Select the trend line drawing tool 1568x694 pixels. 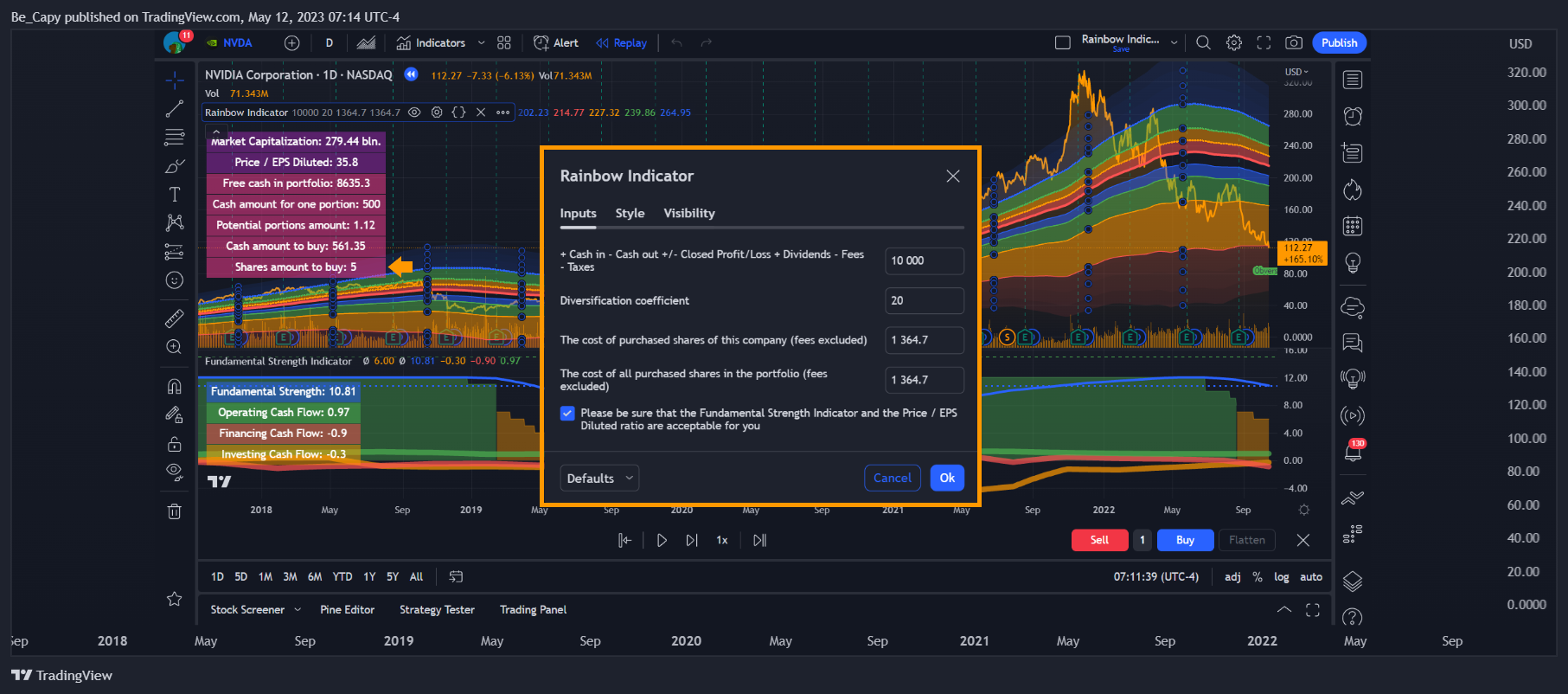175,109
